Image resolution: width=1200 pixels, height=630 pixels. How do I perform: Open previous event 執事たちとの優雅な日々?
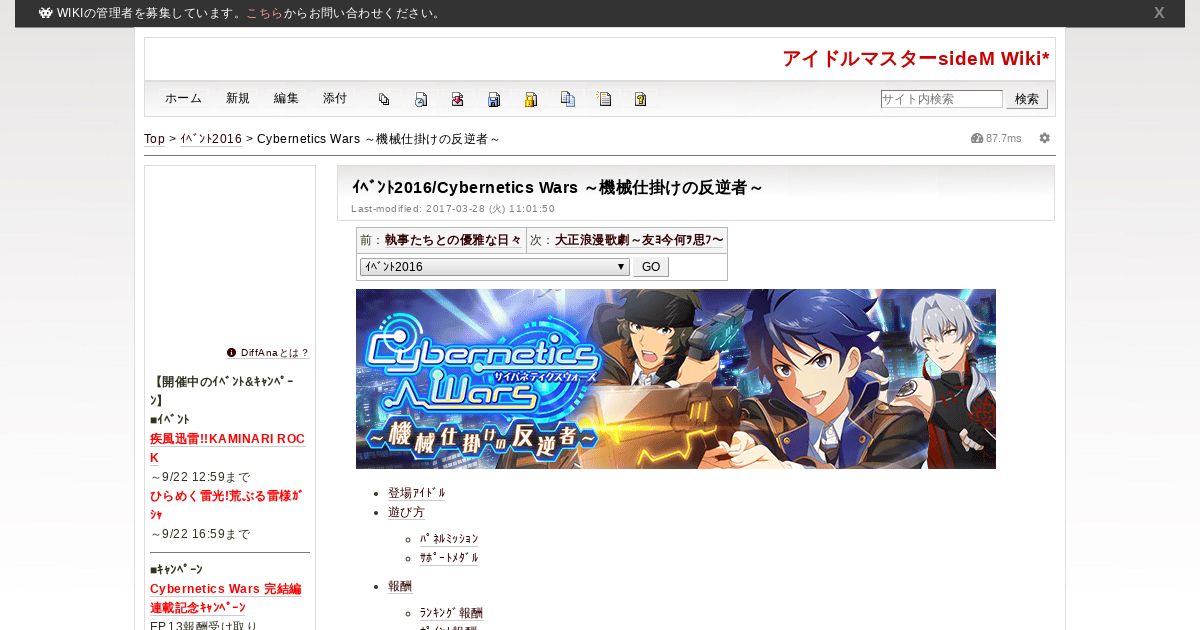tap(453, 240)
